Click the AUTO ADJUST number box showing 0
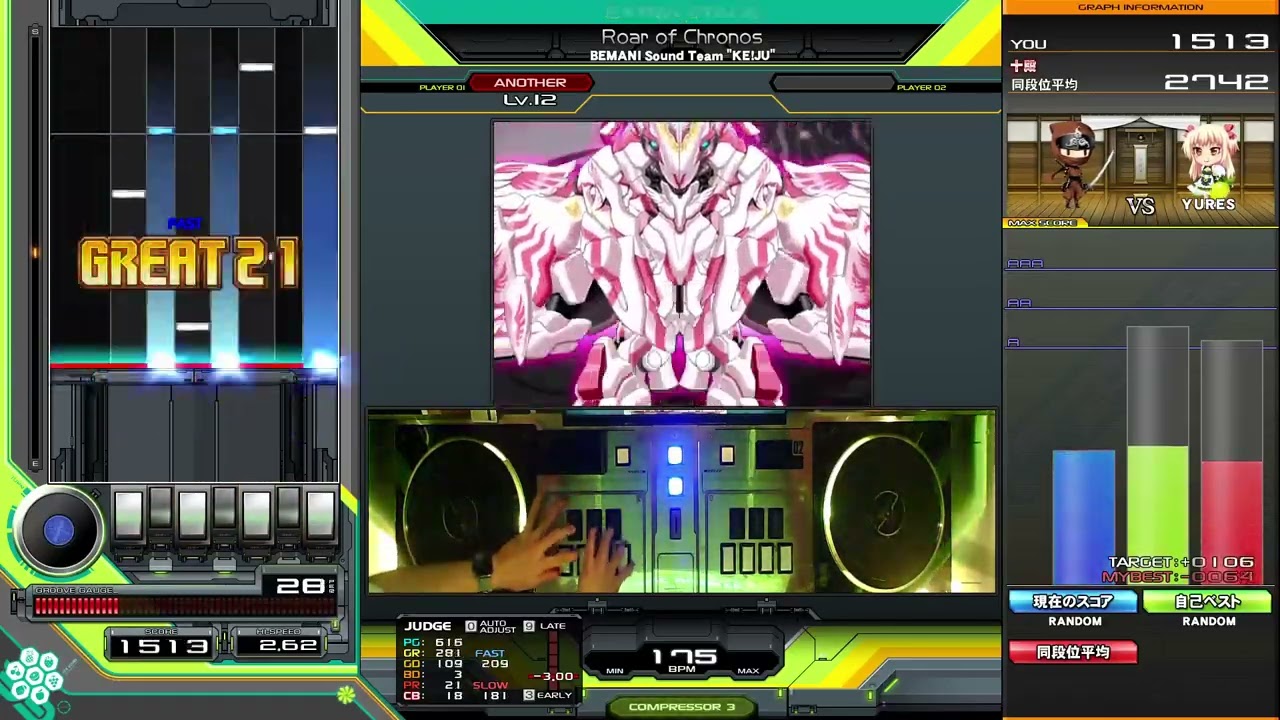 pos(471,626)
